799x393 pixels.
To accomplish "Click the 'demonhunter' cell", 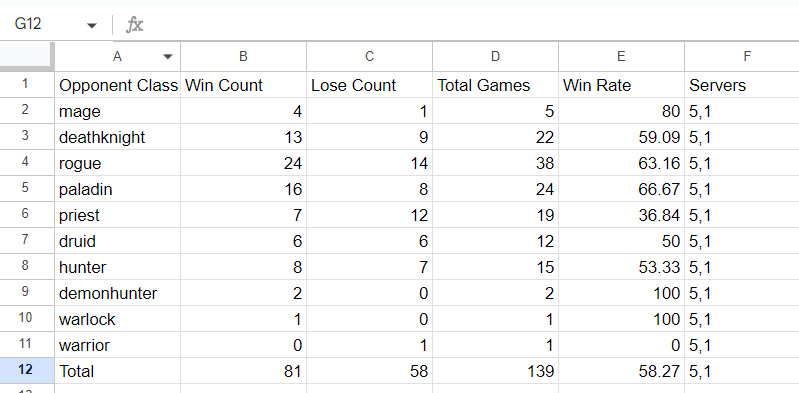I will 118,293.
